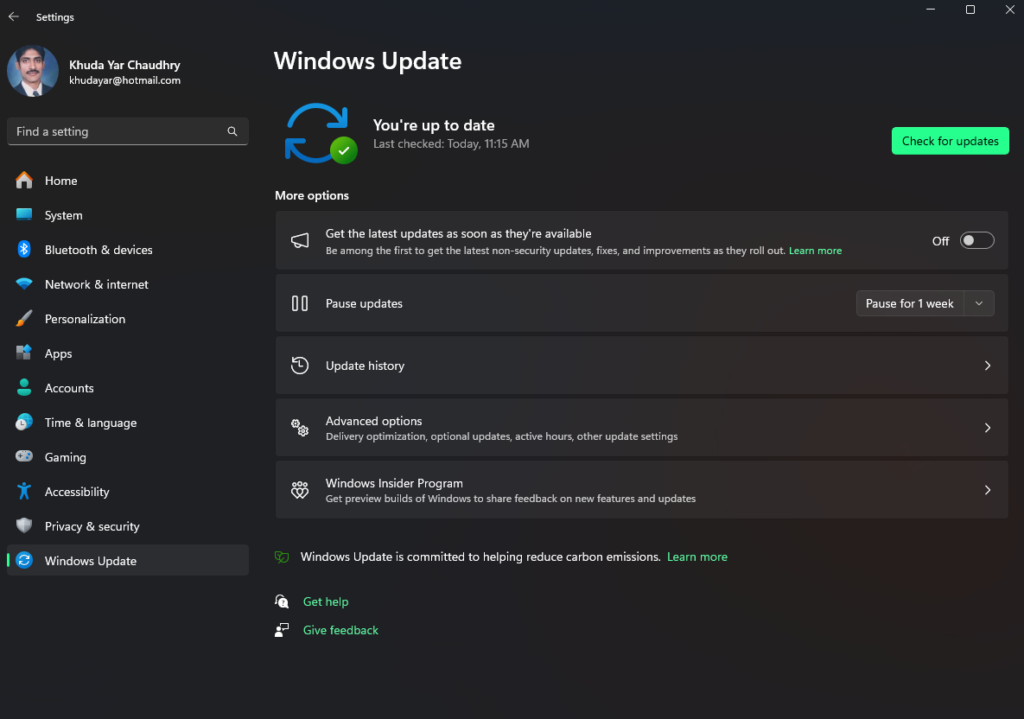Screen dimensions: 1024x719
Task: Click the Bluetooth & devices sidebar icon
Action: pyautogui.click(x=24, y=250)
